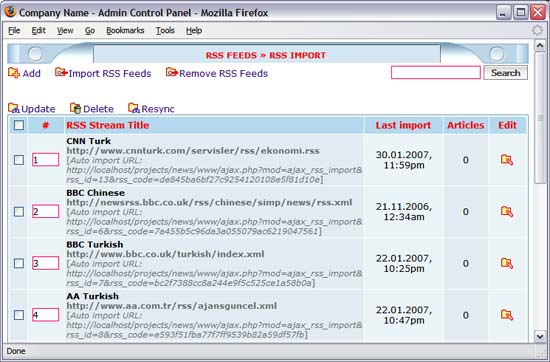Click the cnnturk.com ekonomi.rss URL
The height and width of the screenshot is (362, 550).
click(193, 151)
